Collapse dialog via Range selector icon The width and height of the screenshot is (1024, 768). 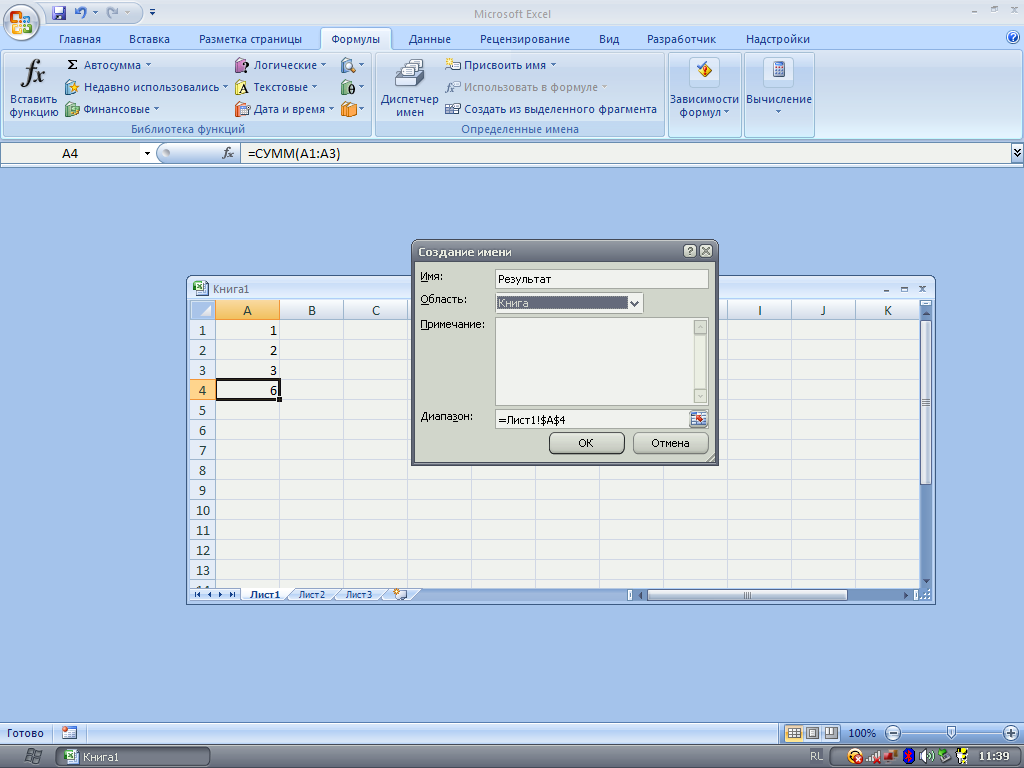click(x=698, y=419)
